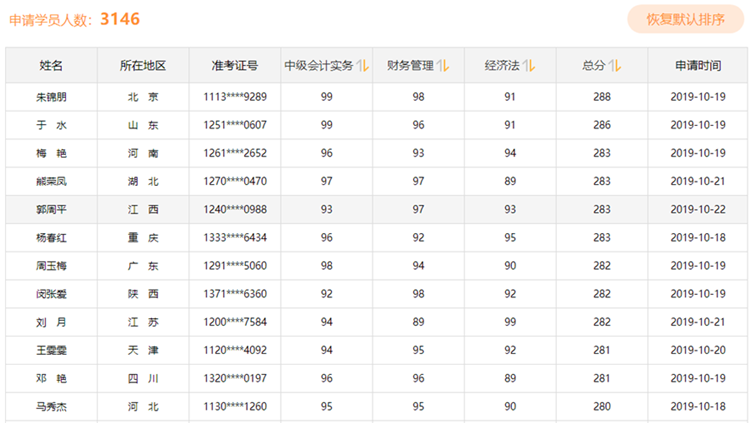
Task: Select the 所在地区 column header
Action: 142,66
